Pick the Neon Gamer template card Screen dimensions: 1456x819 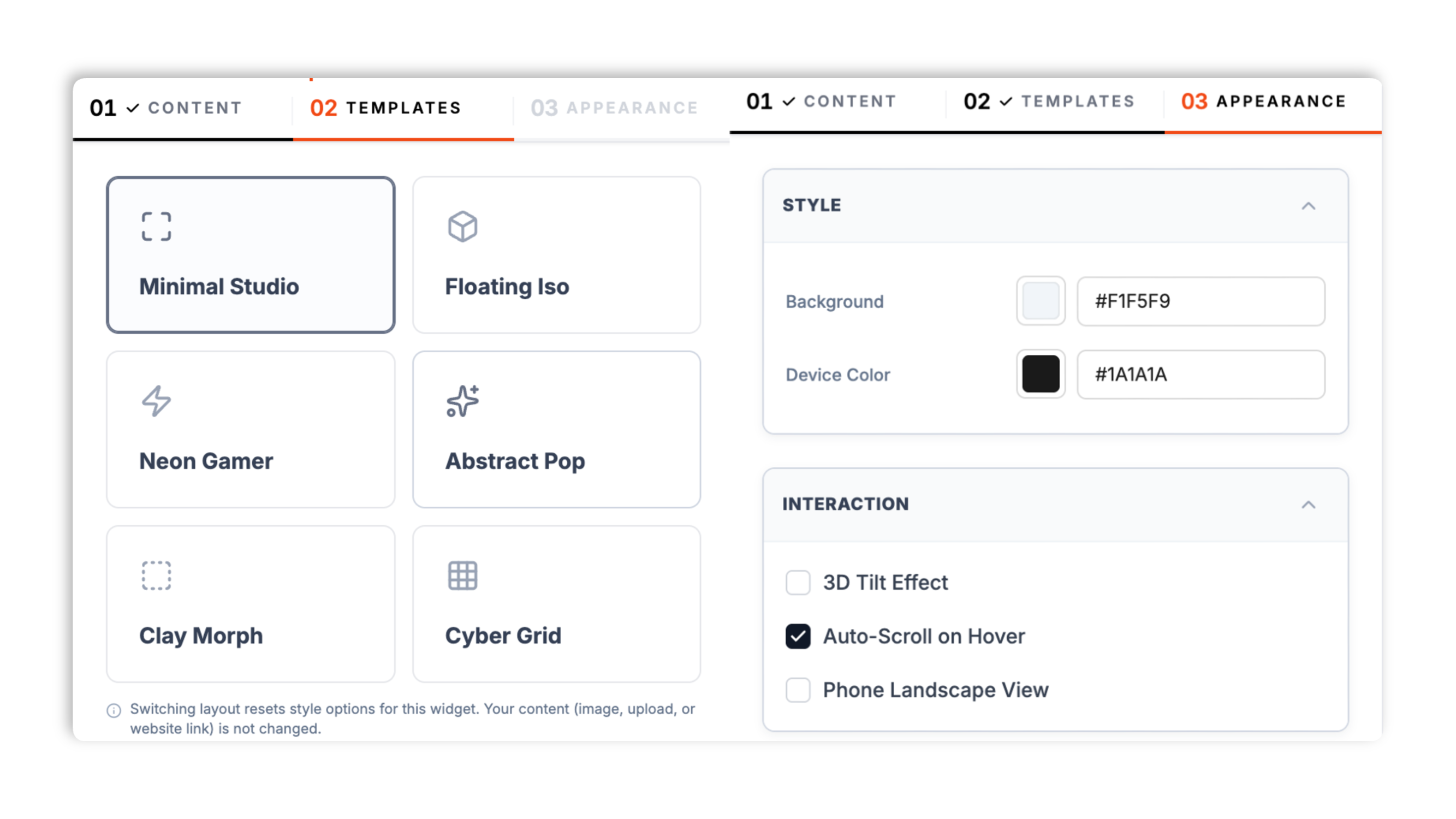pyautogui.click(x=251, y=430)
